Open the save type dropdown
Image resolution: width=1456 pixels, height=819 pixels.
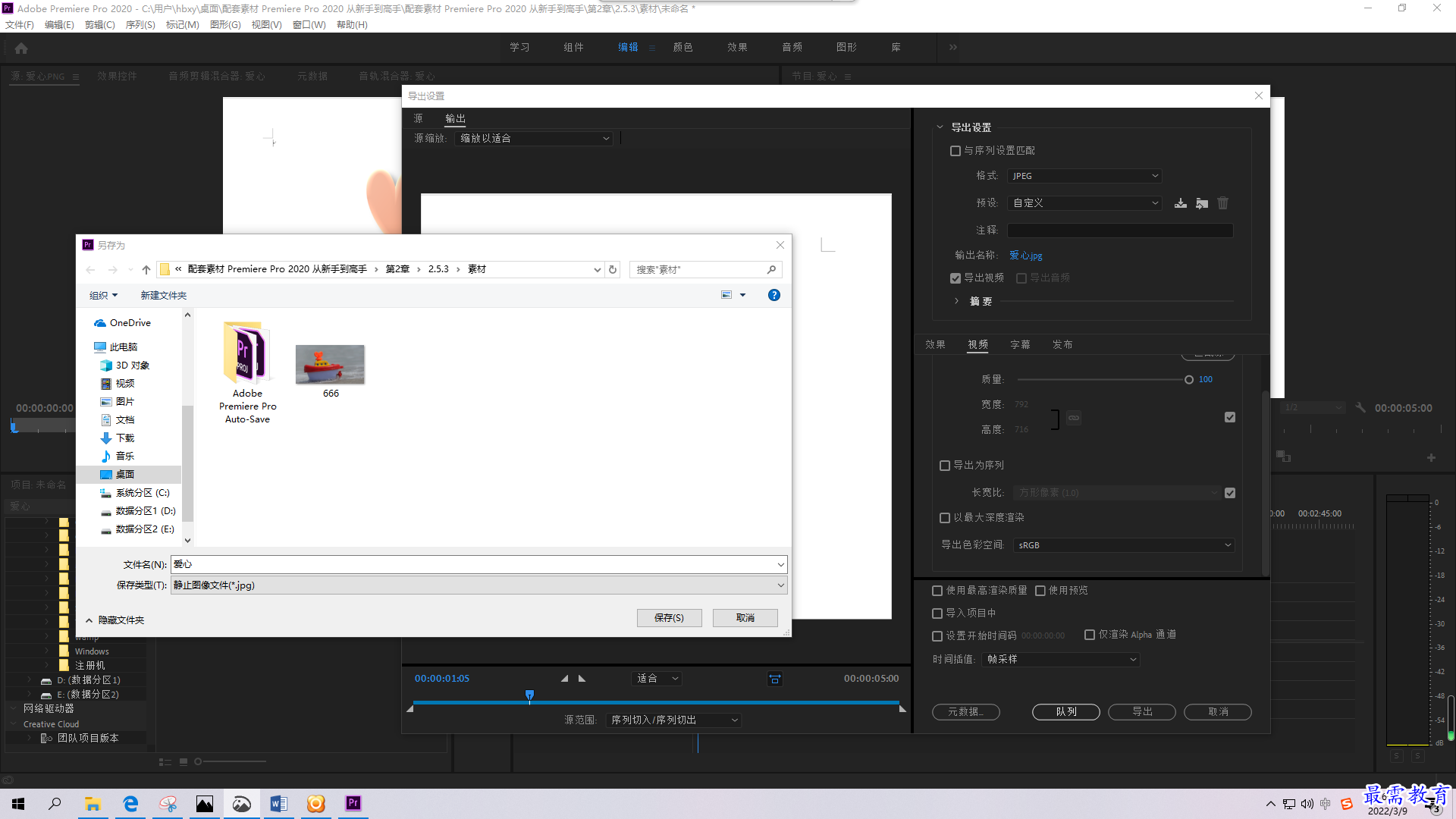(479, 585)
